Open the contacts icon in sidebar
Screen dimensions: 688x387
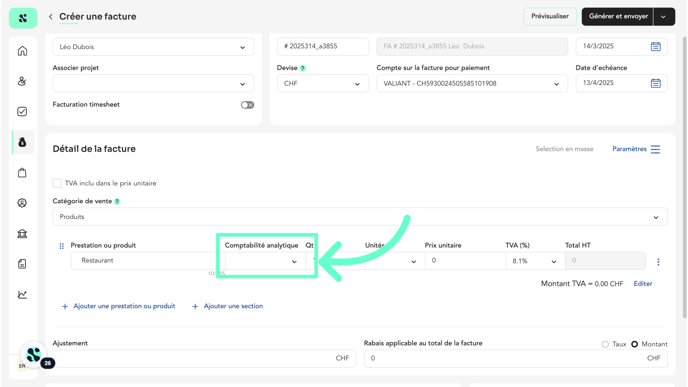[x=22, y=81]
